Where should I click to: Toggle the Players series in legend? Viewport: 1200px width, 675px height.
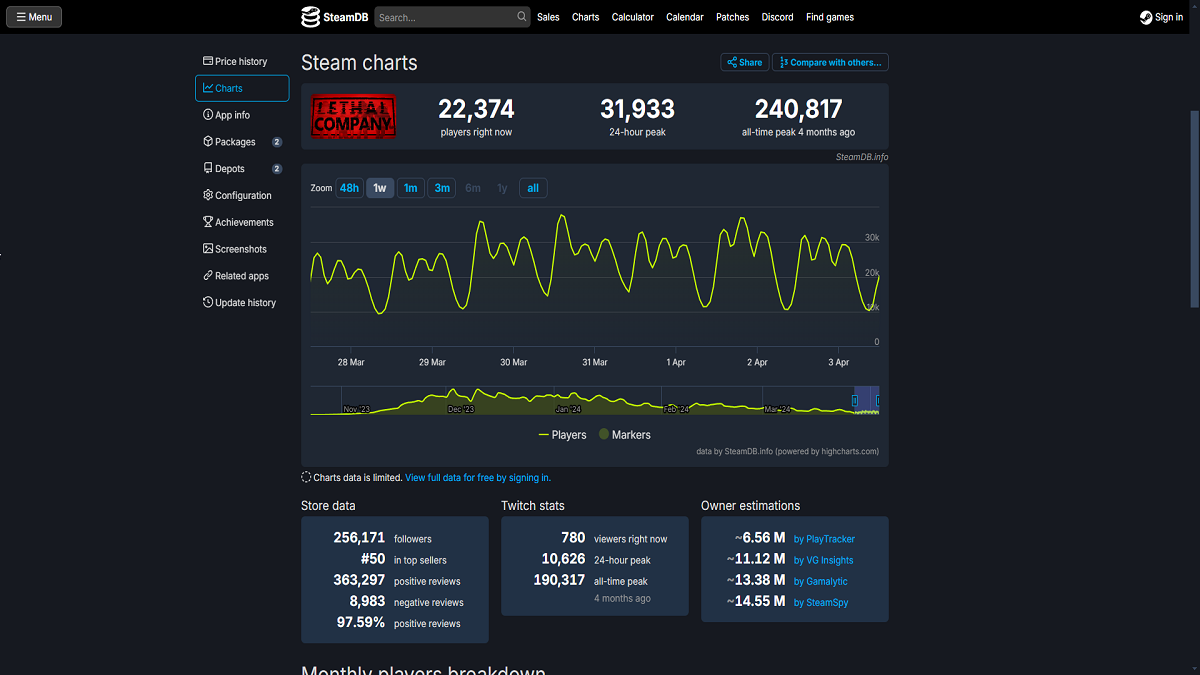pos(563,435)
